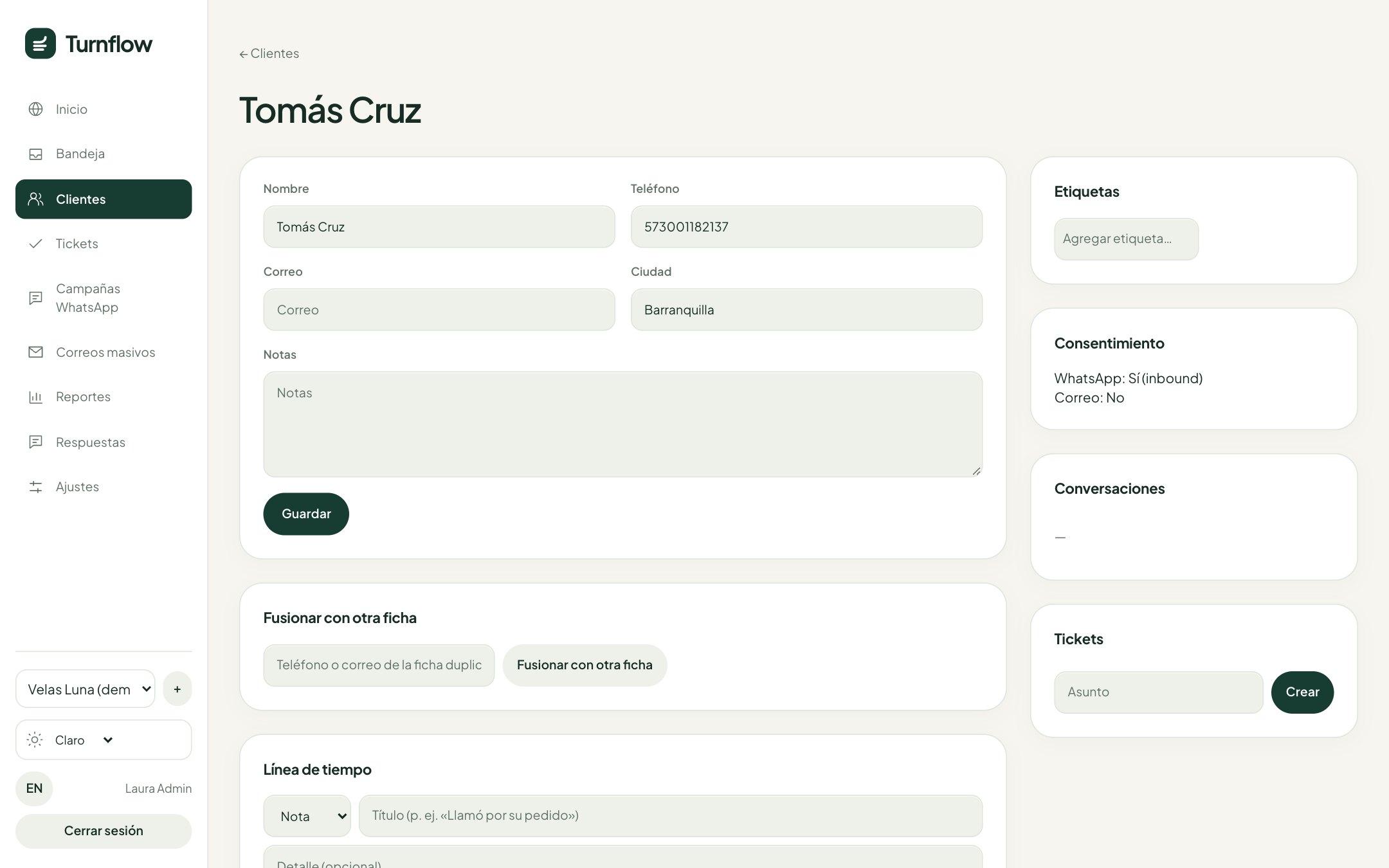Save the client with Guardar button
1389x868 pixels.
point(306,514)
